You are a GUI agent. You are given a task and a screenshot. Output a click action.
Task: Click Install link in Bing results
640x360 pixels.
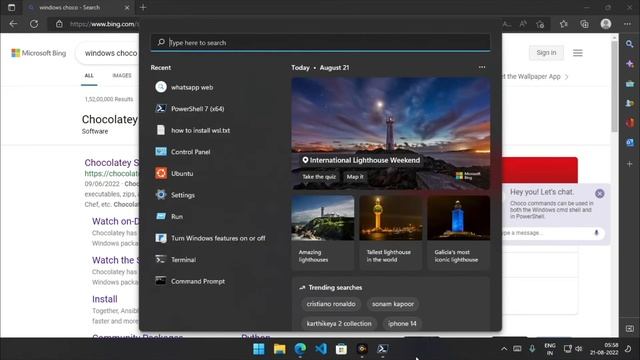(104, 299)
